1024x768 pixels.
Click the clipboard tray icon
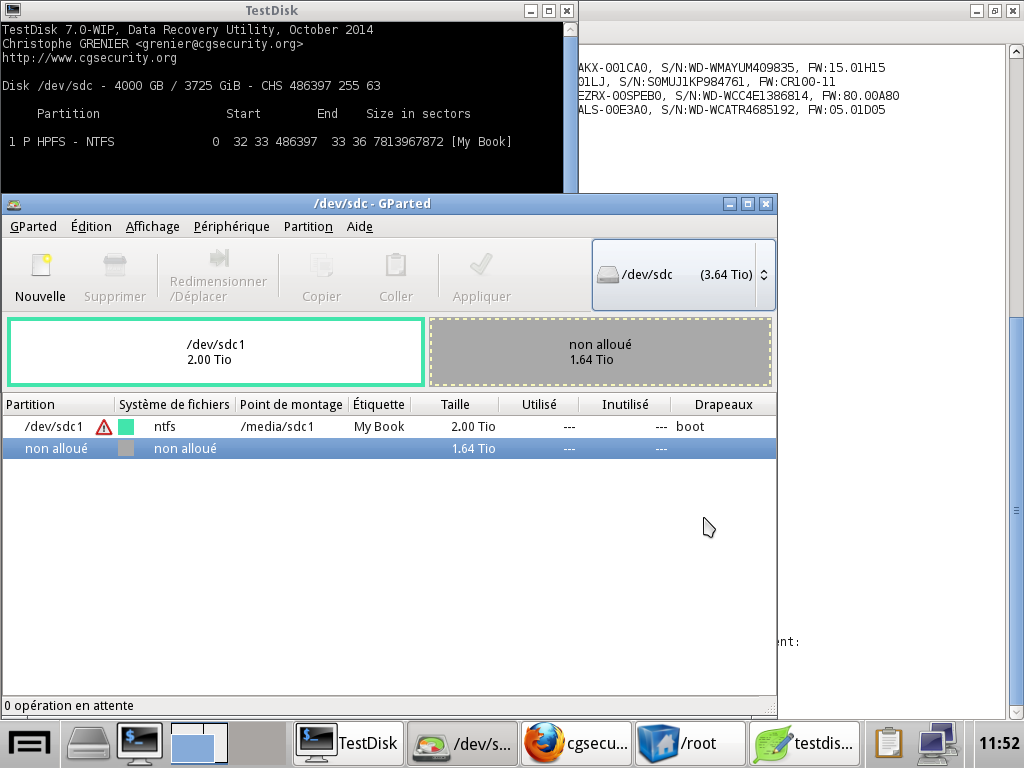pyautogui.click(x=888, y=743)
